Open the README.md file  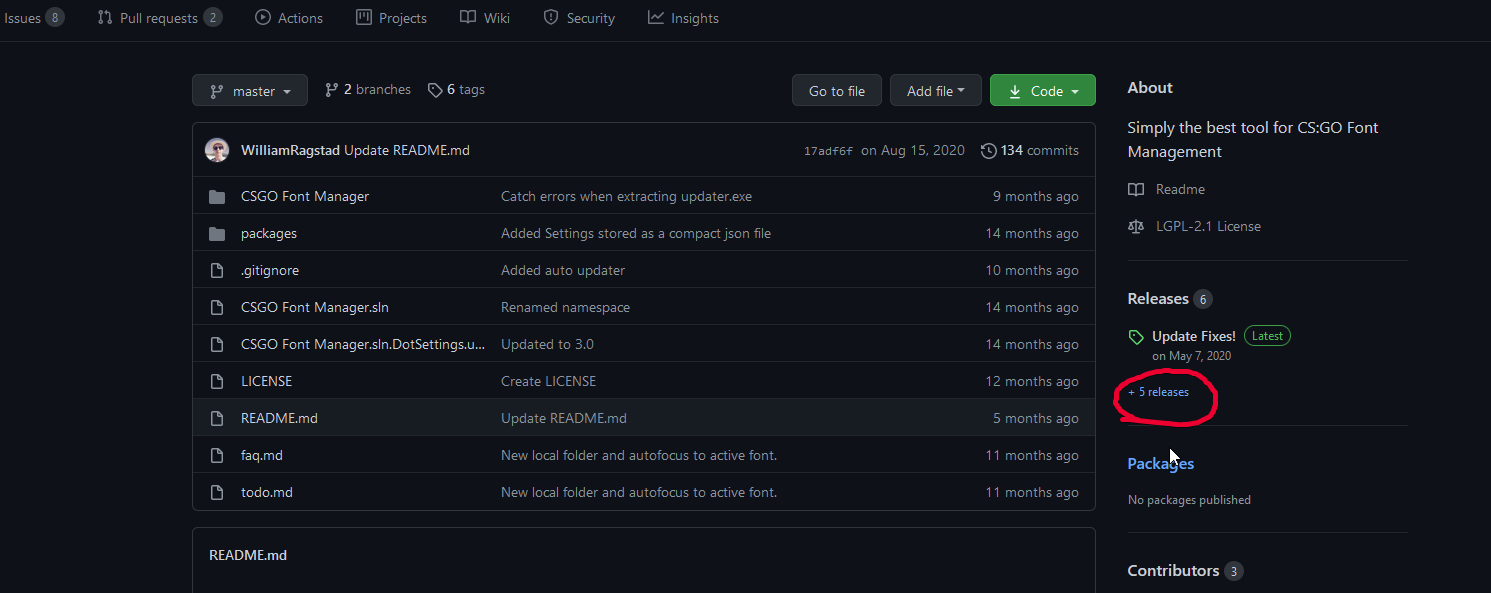coord(278,417)
